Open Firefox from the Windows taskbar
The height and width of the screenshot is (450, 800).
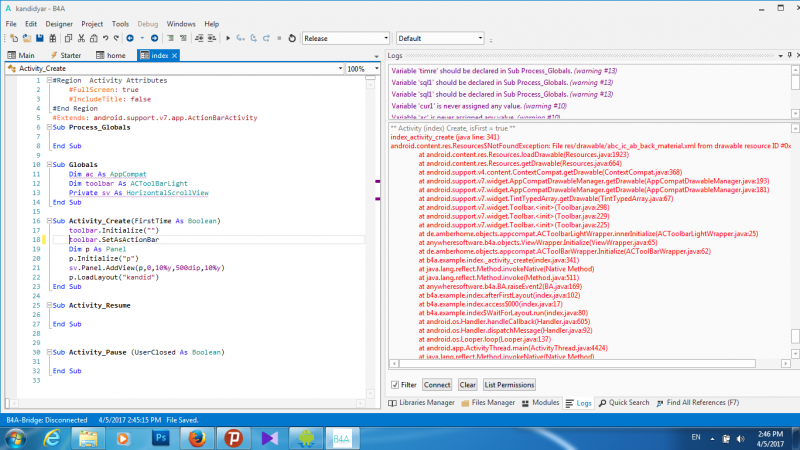pos(195,437)
